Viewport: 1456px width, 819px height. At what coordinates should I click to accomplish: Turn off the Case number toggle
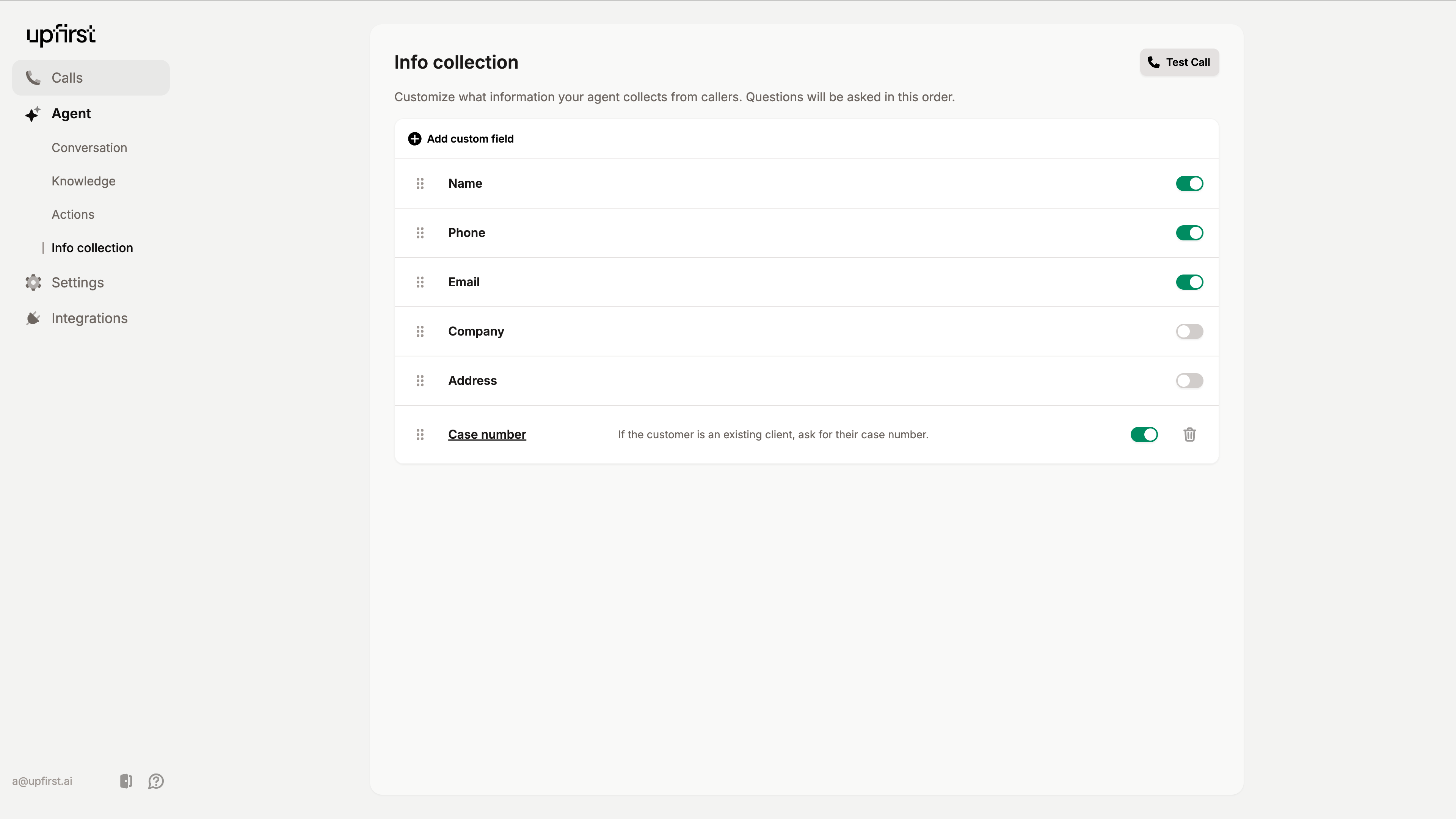click(x=1144, y=434)
